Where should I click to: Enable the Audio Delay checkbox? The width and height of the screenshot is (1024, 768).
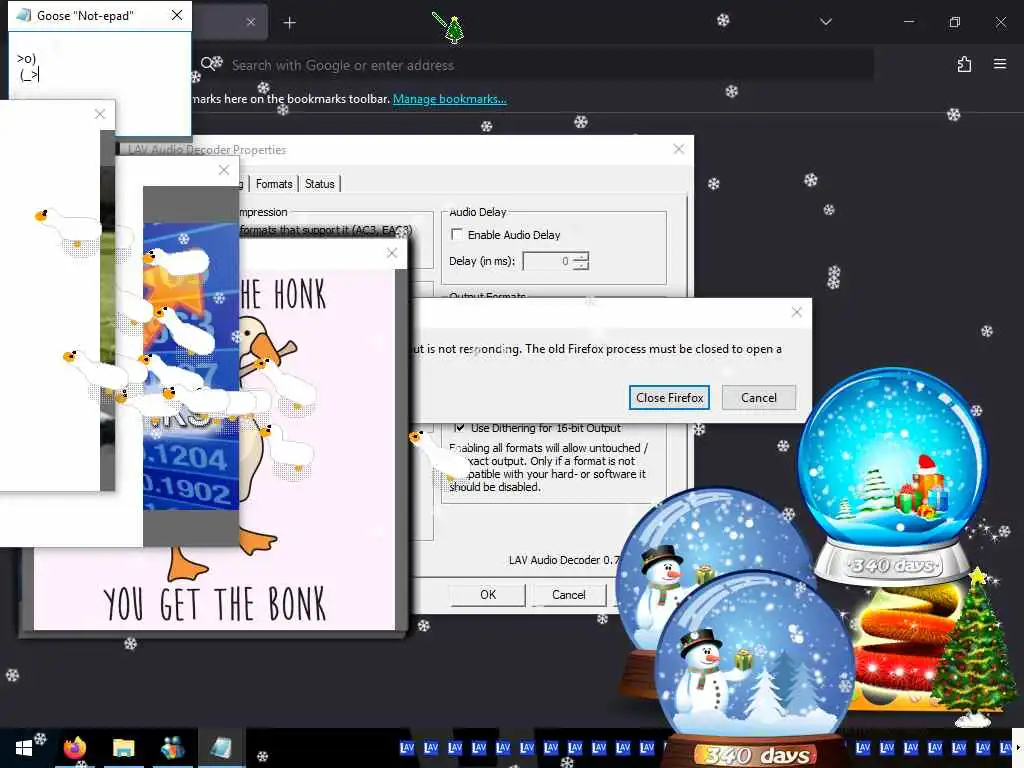457,234
